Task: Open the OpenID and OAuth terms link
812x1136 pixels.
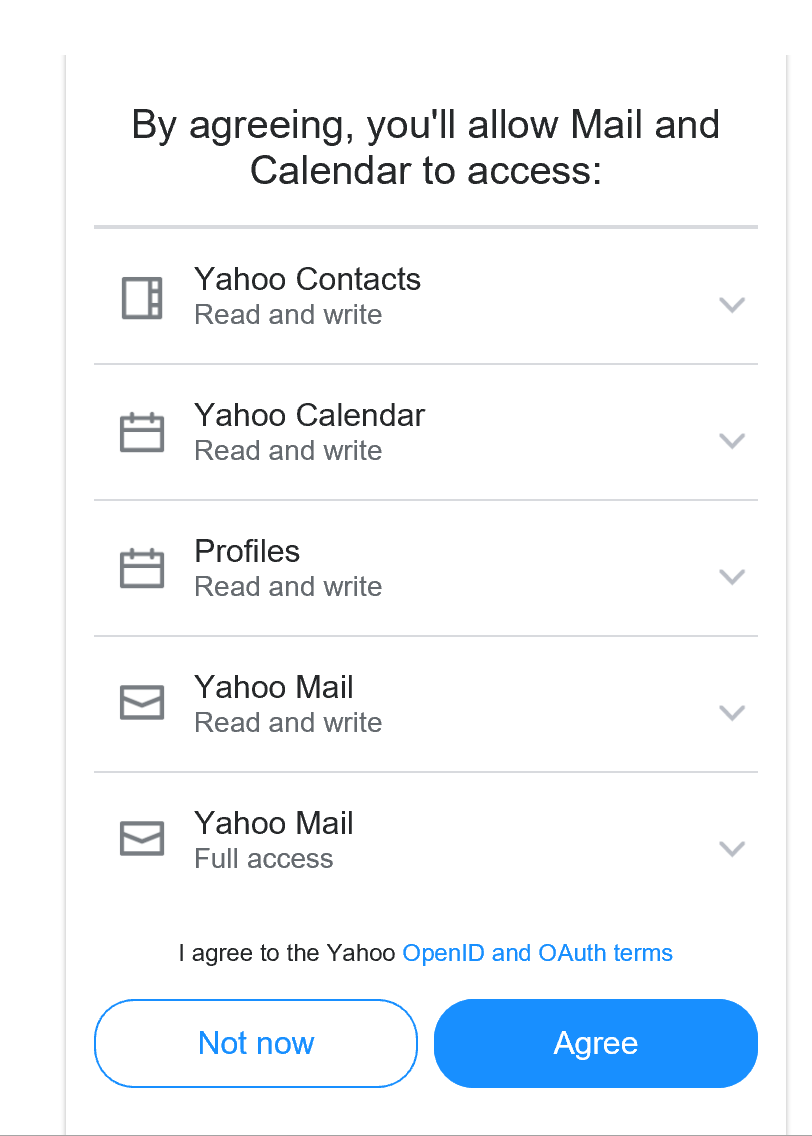Action: coord(537,953)
